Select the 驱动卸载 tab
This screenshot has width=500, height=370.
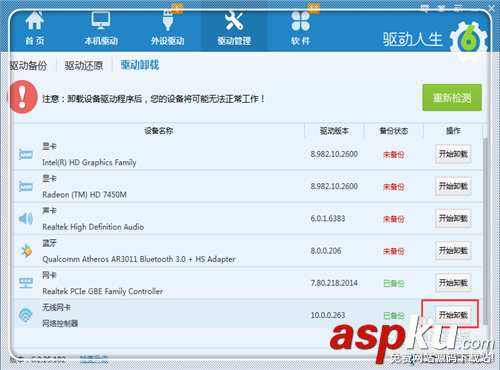point(140,65)
